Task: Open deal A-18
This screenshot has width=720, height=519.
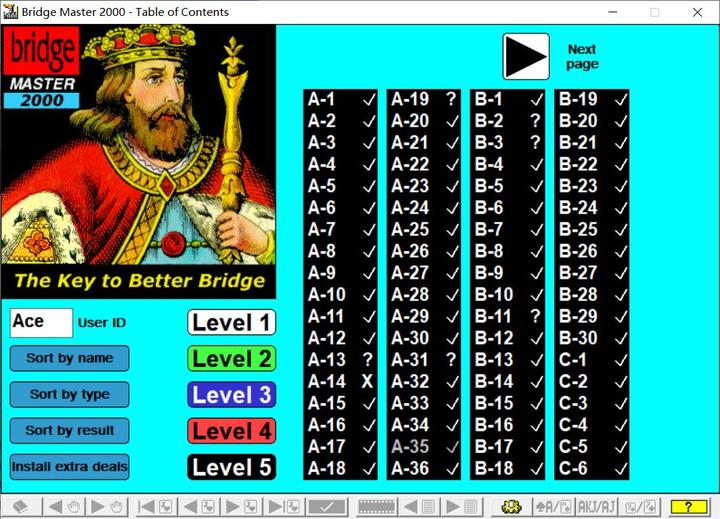Action: pyautogui.click(x=340, y=468)
